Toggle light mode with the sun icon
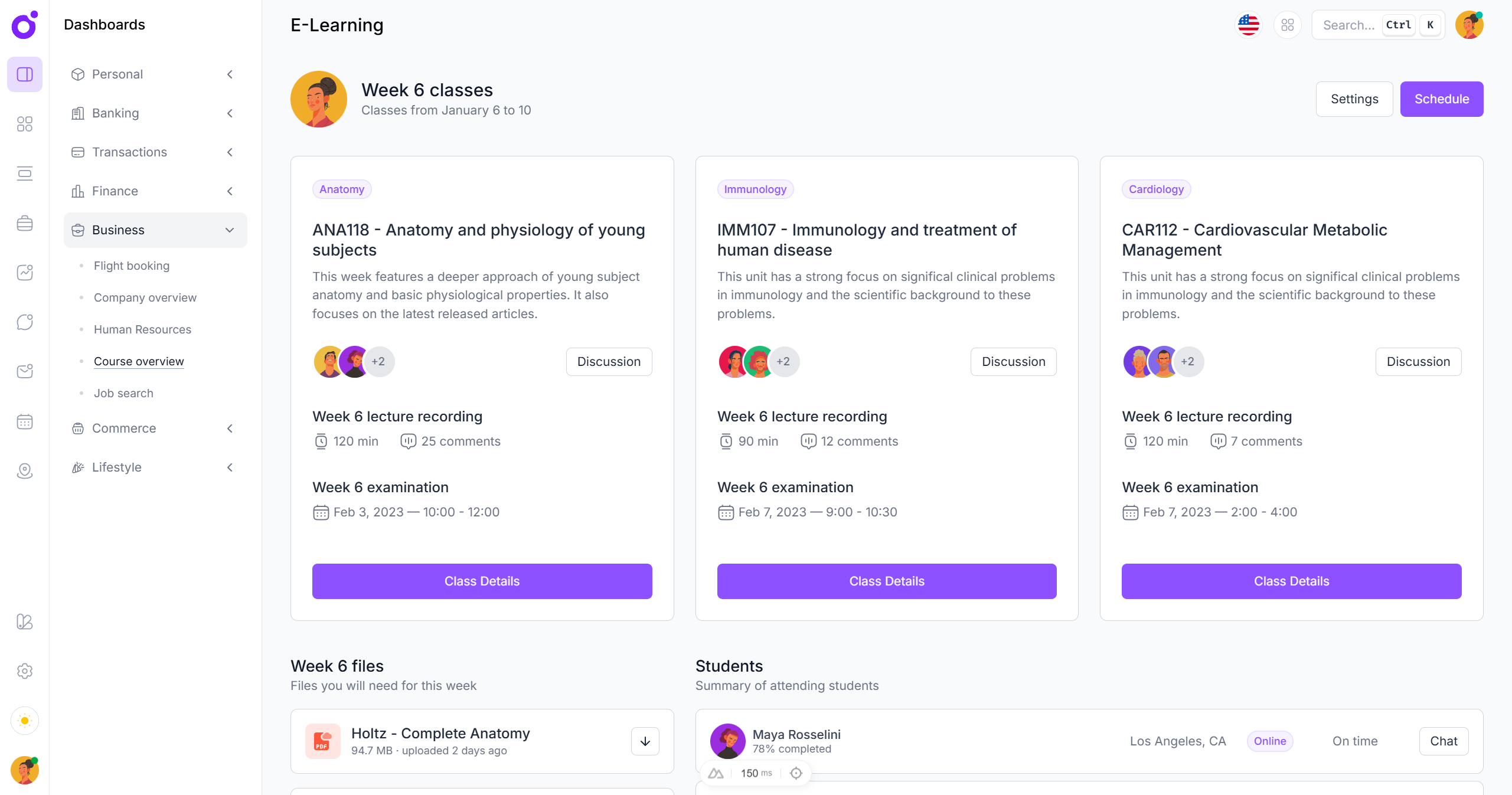The image size is (1512, 795). (24, 721)
